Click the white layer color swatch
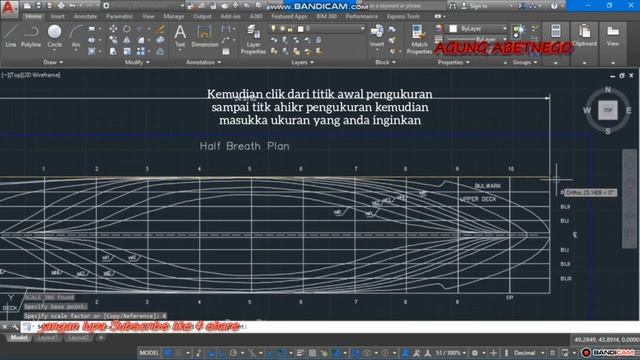 [300, 29]
